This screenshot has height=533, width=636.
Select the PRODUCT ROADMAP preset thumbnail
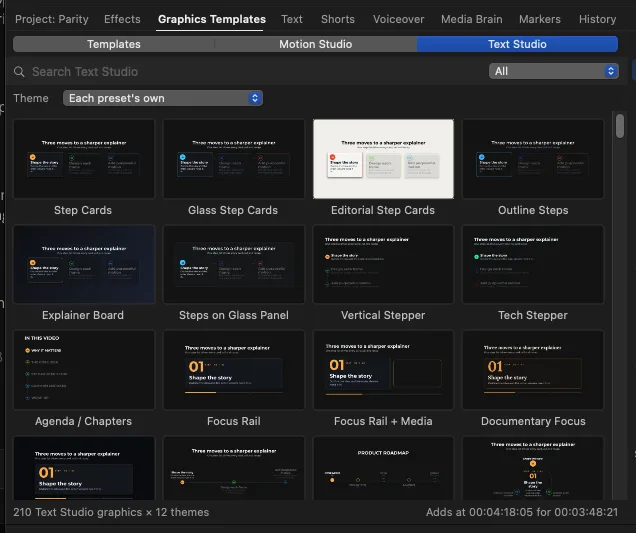pyautogui.click(x=383, y=468)
